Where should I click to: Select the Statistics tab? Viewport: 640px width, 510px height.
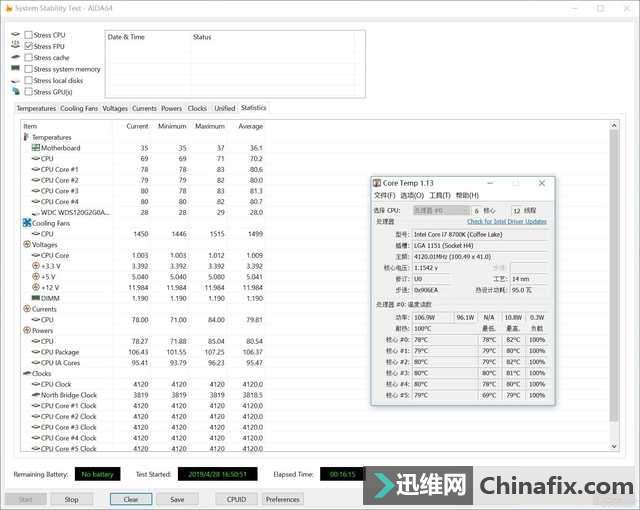pos(253,108)
